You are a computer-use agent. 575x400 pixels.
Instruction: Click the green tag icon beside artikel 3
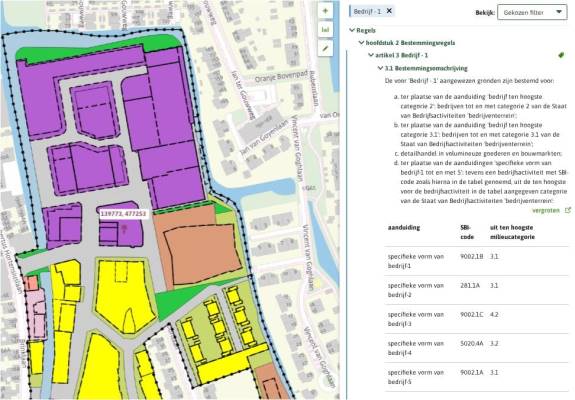(561, 55)
